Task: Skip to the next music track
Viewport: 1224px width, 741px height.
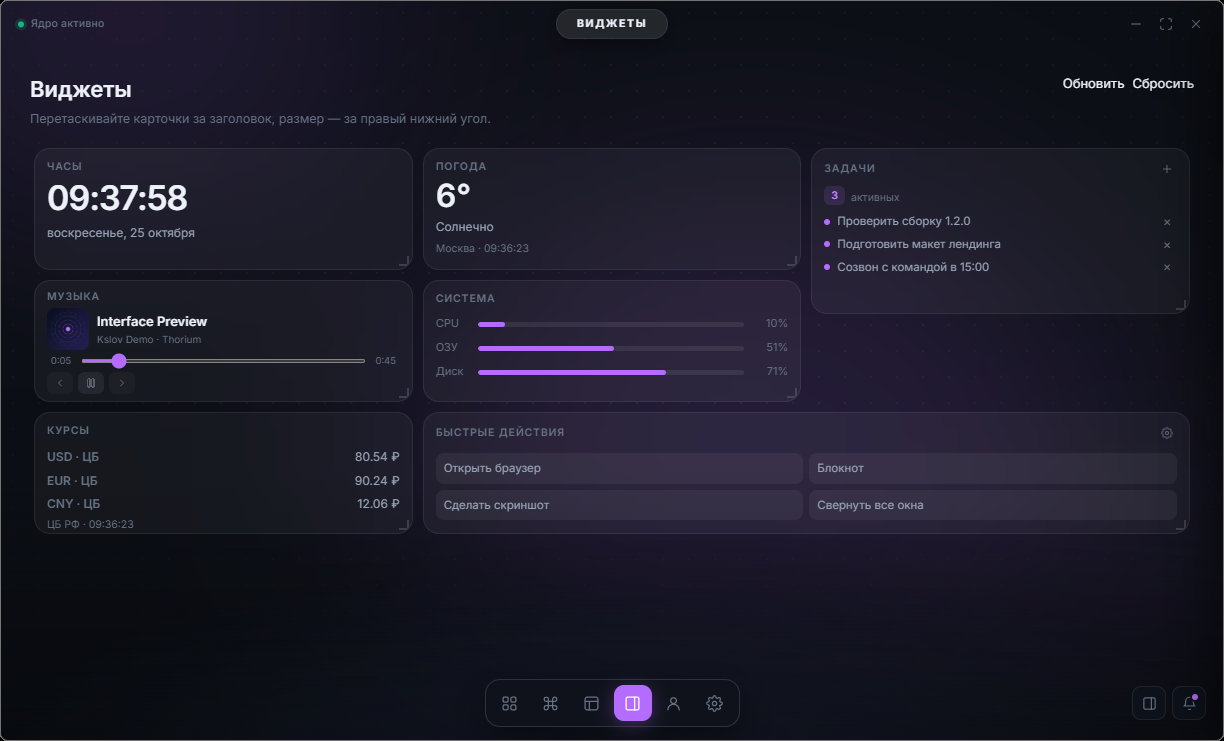Action: coord(122,382)
